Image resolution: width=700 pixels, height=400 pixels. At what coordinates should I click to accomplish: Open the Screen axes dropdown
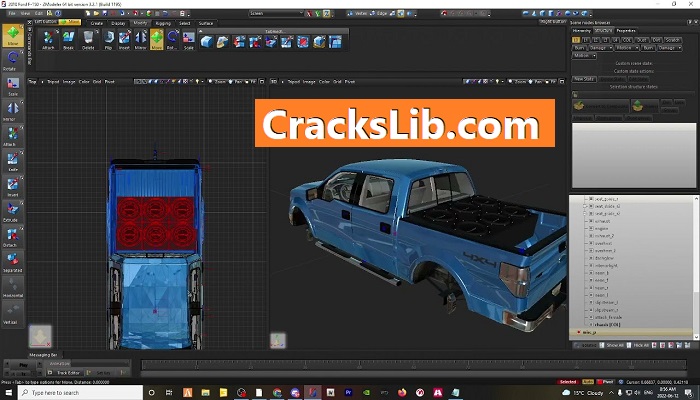[276, 13]
